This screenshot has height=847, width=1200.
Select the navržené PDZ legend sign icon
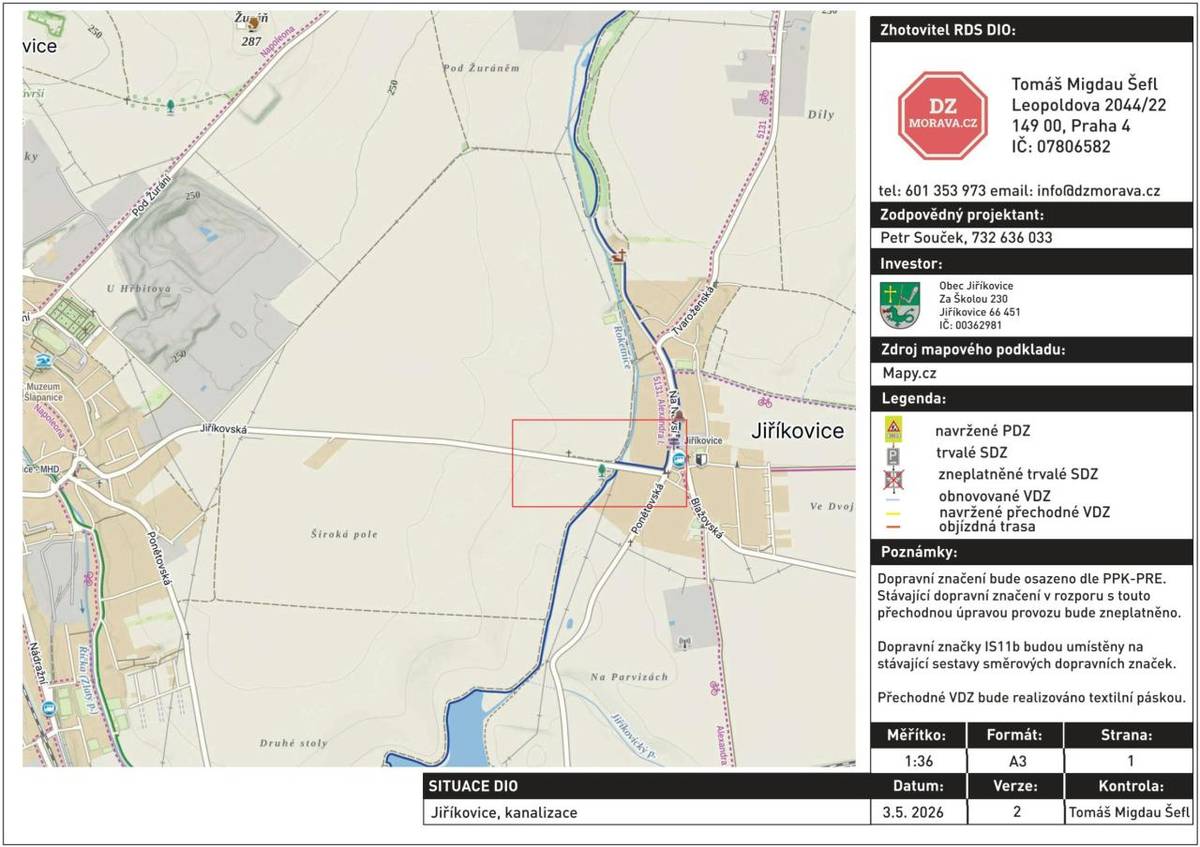(893, 430)
